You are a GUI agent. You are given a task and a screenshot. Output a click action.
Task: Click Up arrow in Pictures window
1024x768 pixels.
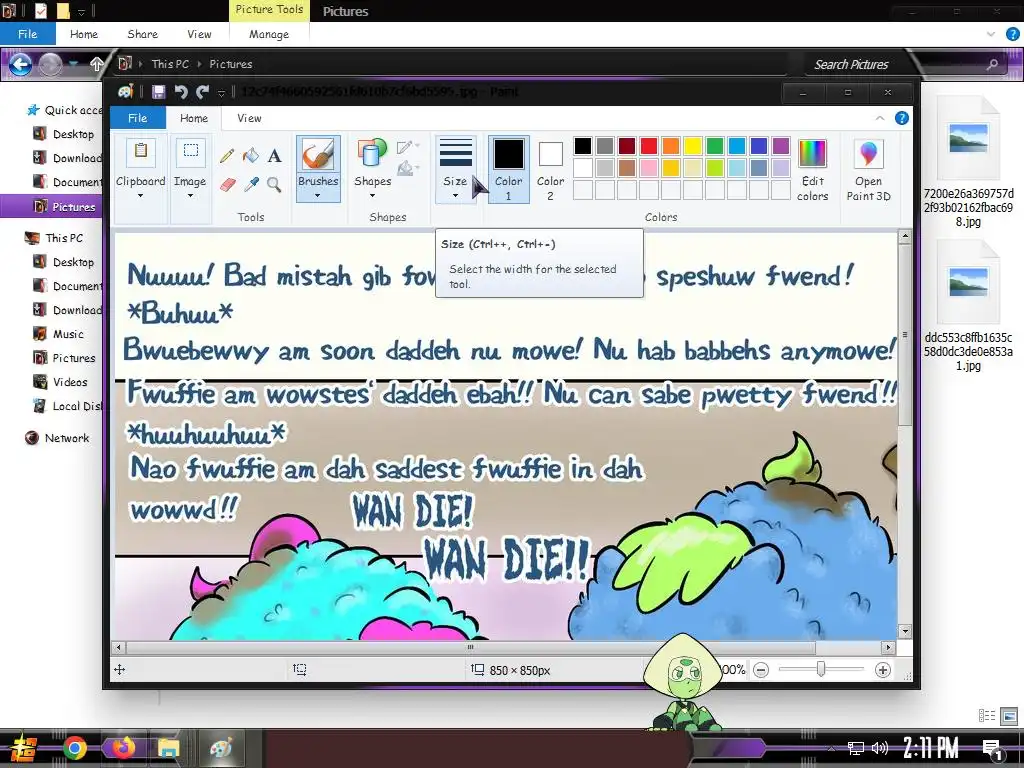tap(97, 64)
